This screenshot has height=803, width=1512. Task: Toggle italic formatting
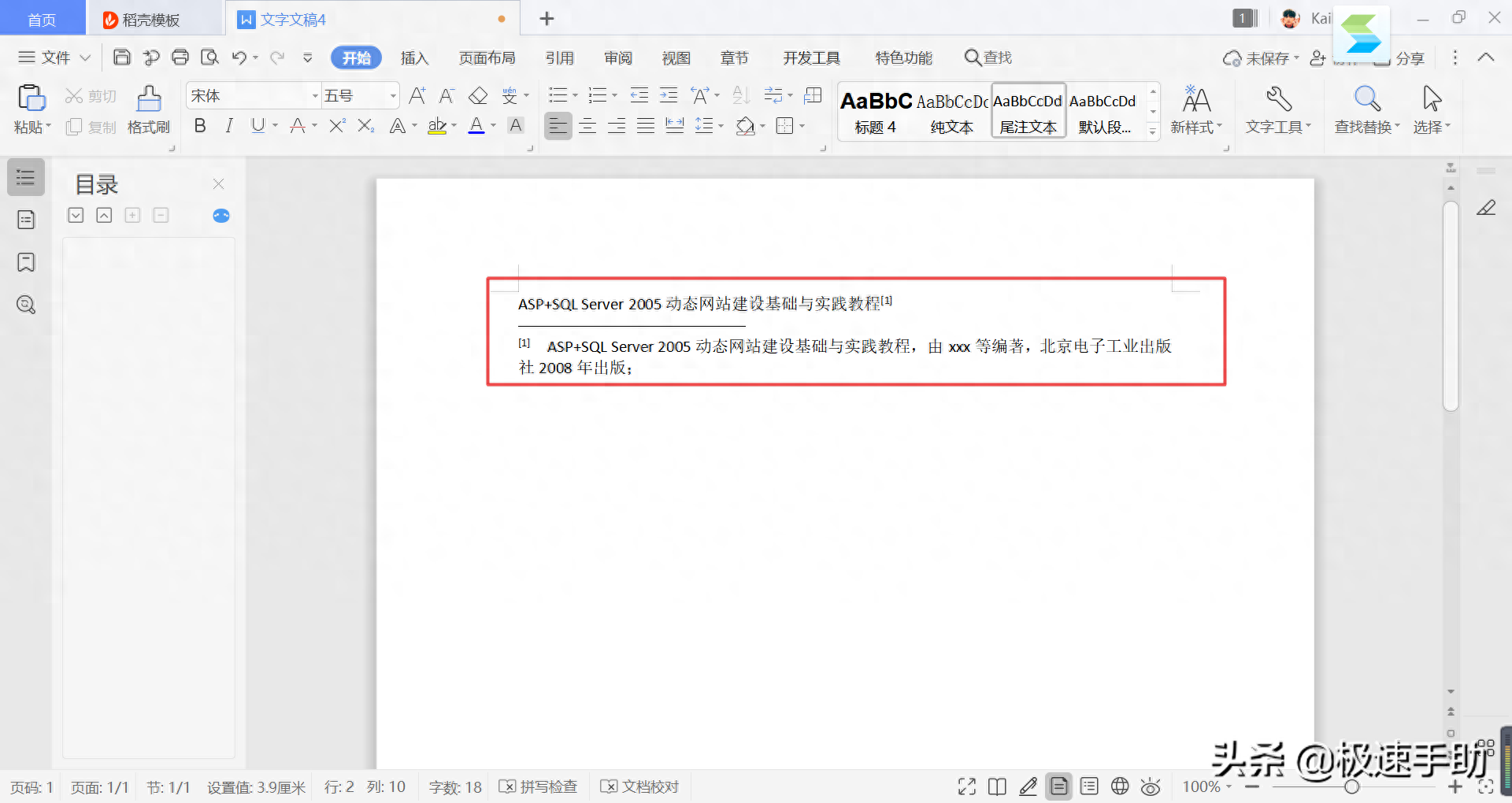click(x=229, y=126)
